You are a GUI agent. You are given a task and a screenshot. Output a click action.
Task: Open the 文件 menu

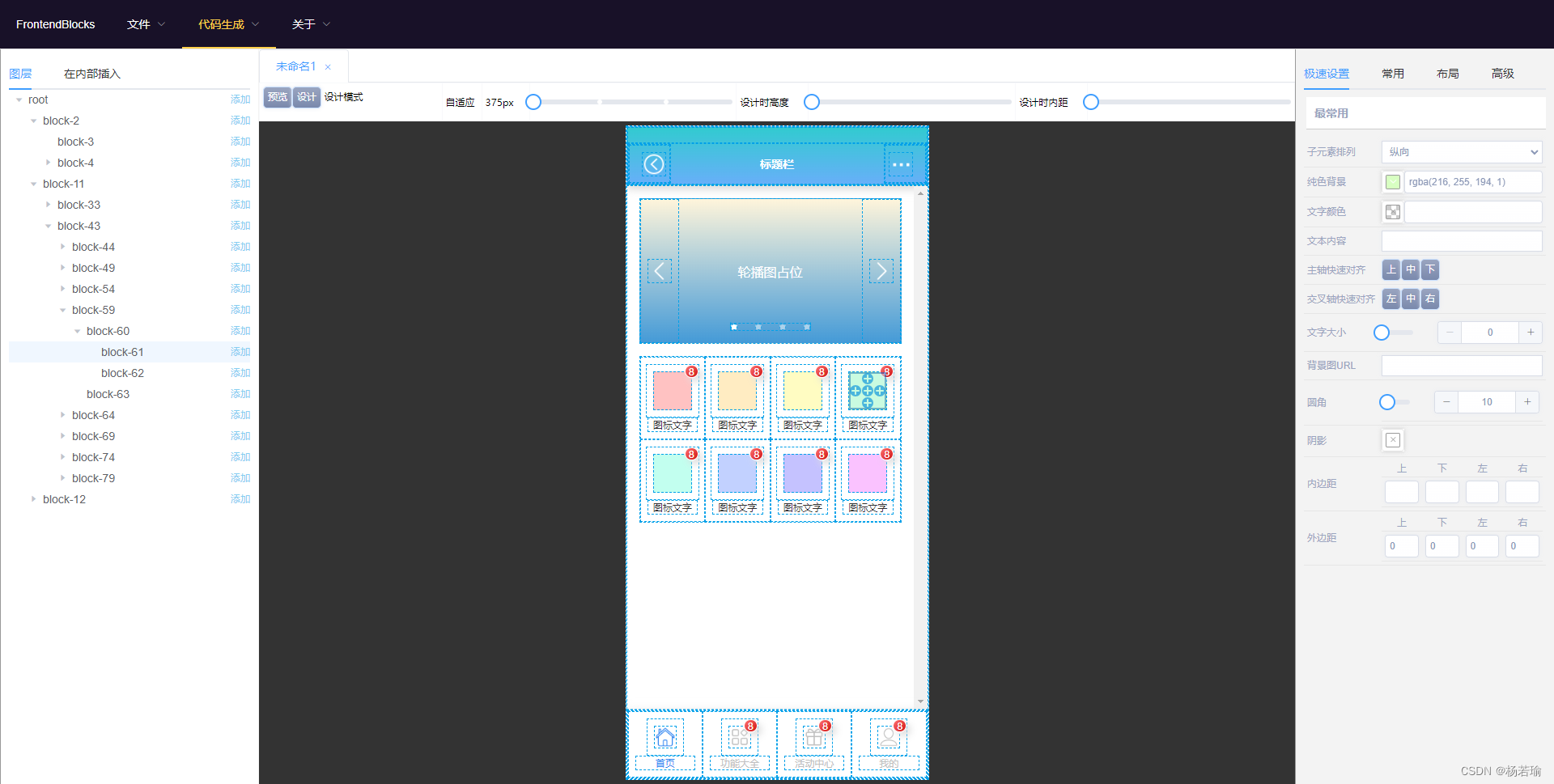pyautogui.click(x=139, y=24)
